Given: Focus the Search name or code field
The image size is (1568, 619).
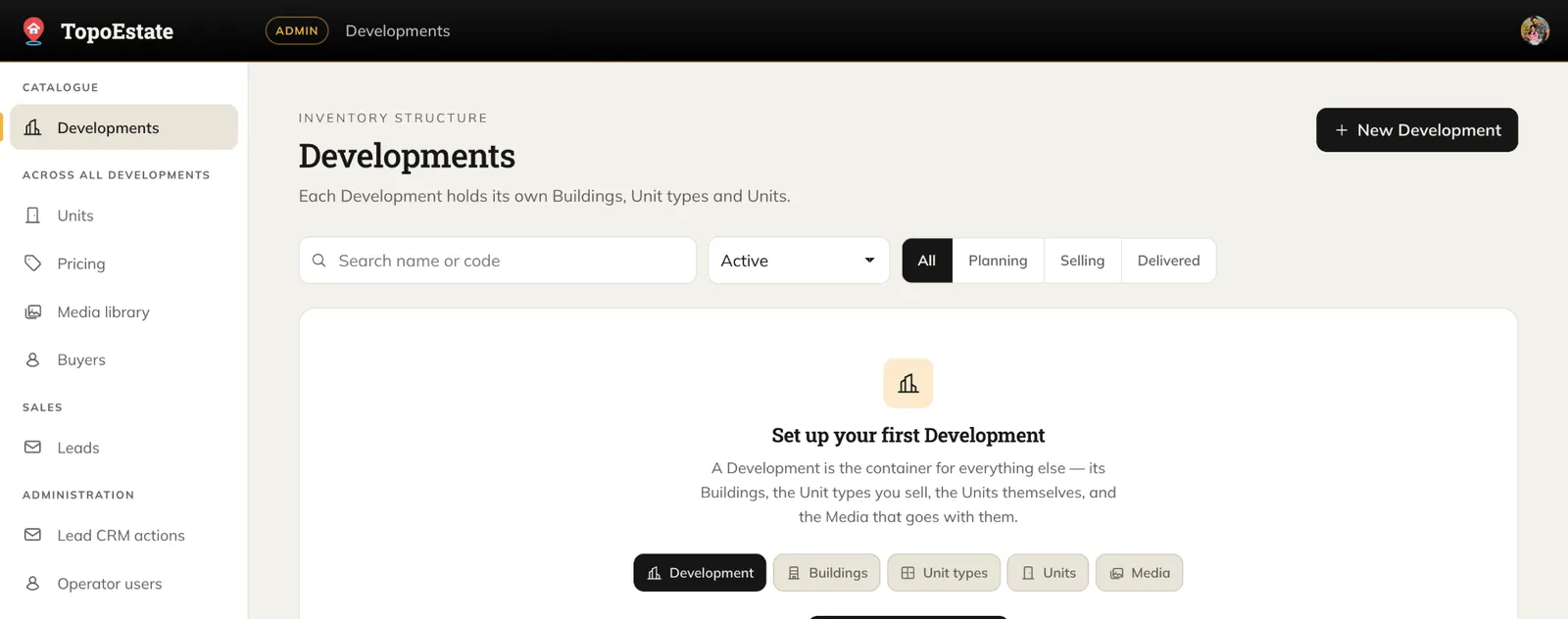Looking at the screenshot, I should click(498, 261).
